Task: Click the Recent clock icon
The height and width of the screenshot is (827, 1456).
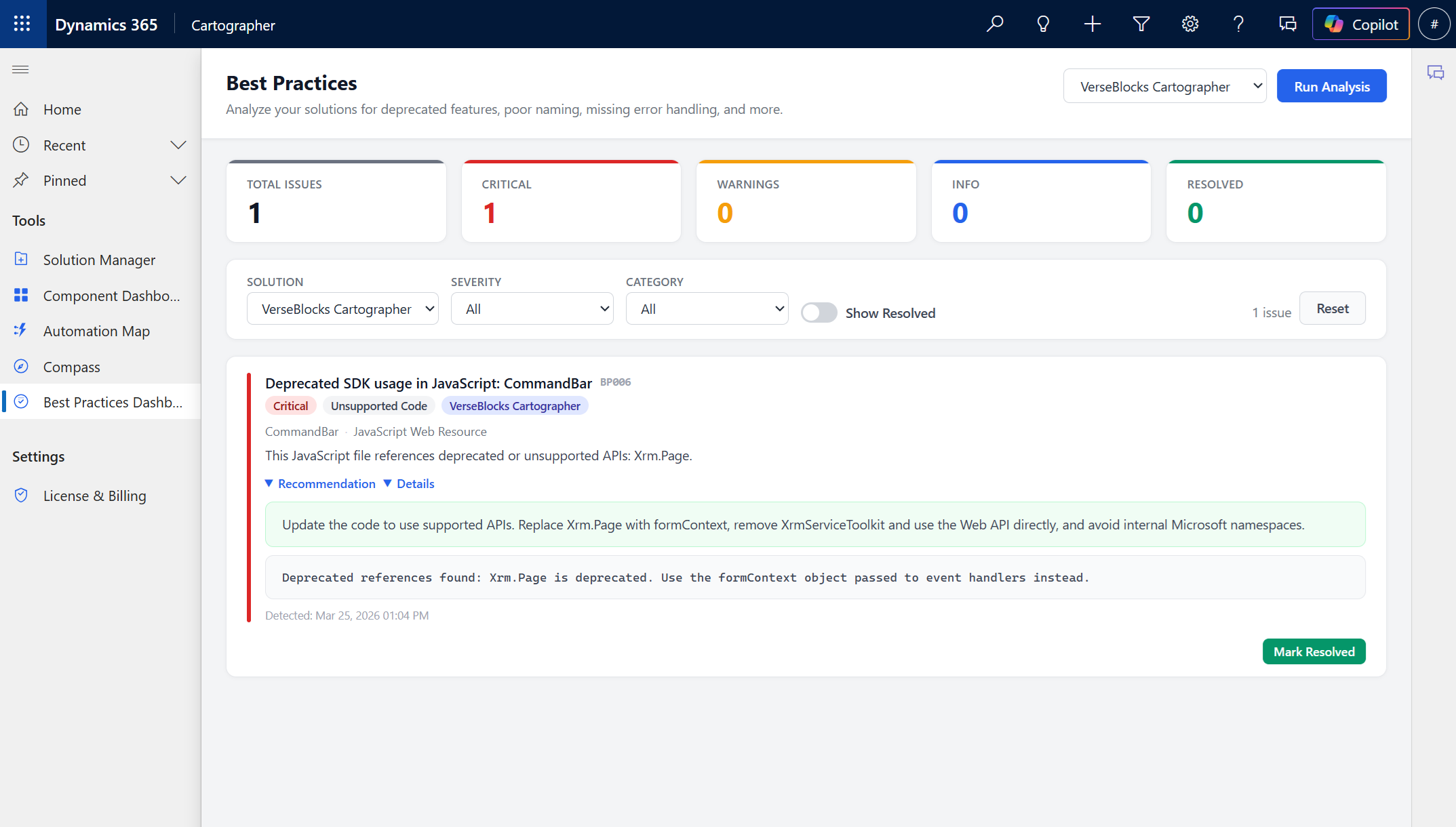Action: (21, 144)
